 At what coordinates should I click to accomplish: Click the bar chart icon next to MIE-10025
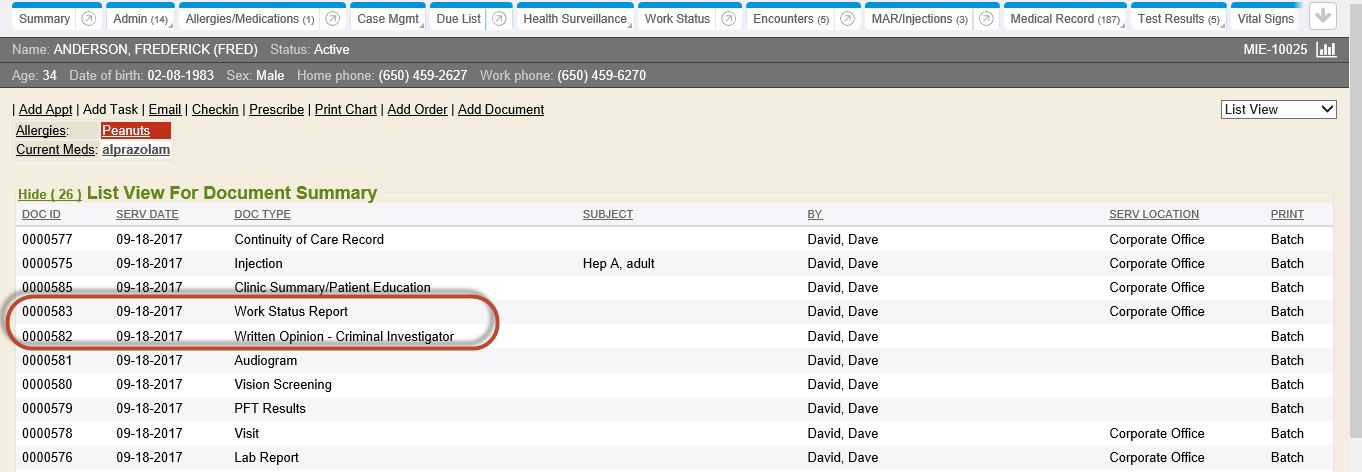tap(1326, 50)
